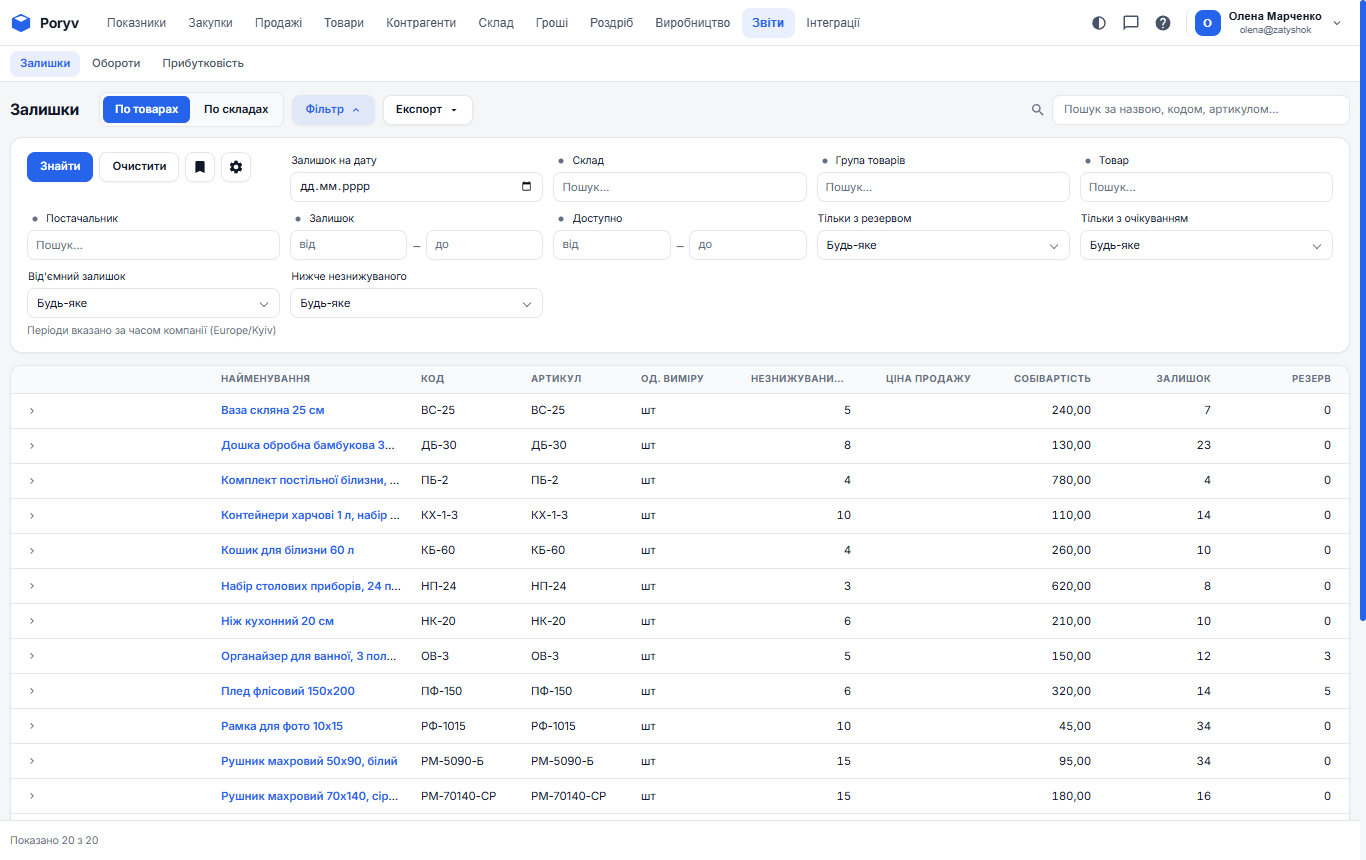Open the calendar picker in date field

(x=527, y=187)
